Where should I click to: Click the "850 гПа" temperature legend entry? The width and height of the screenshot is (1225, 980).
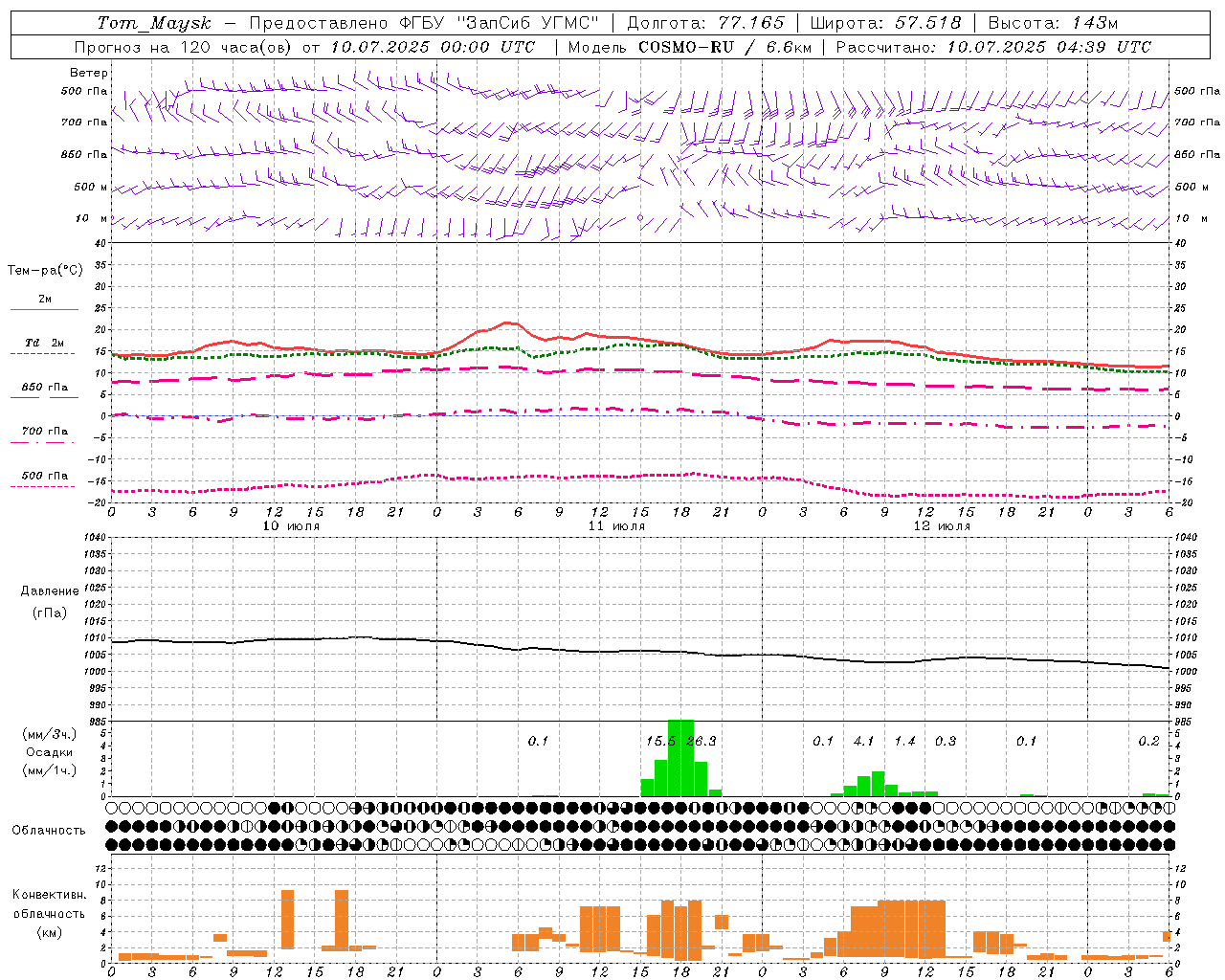coord(45,388)
